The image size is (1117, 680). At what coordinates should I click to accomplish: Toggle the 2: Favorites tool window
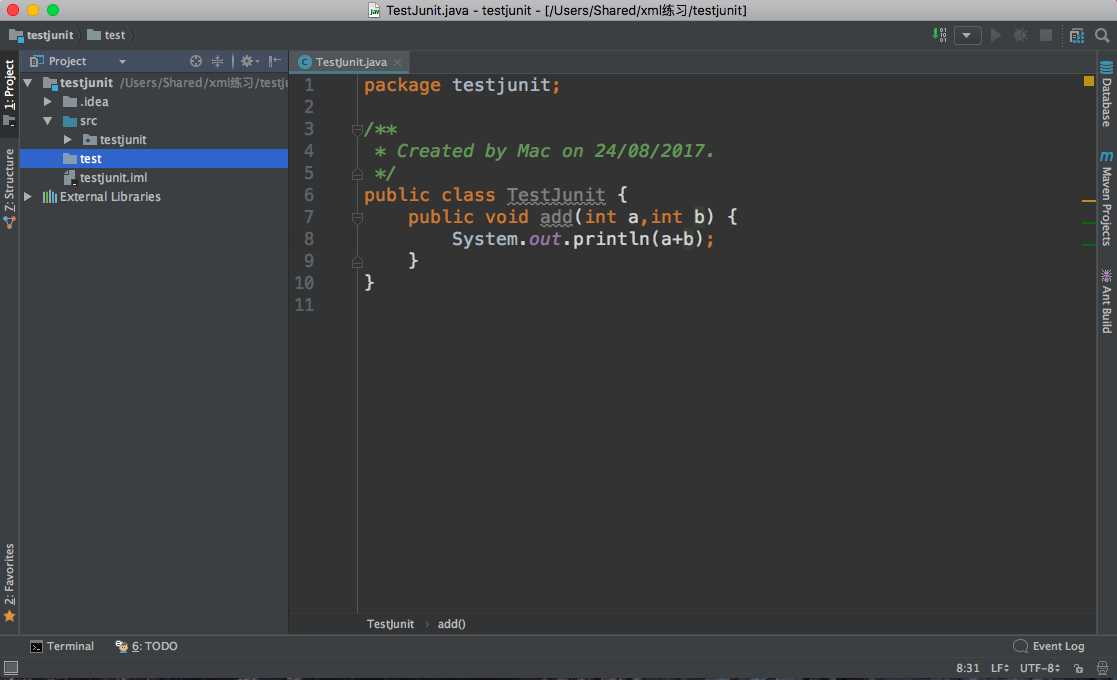click(x=9, y=582)
